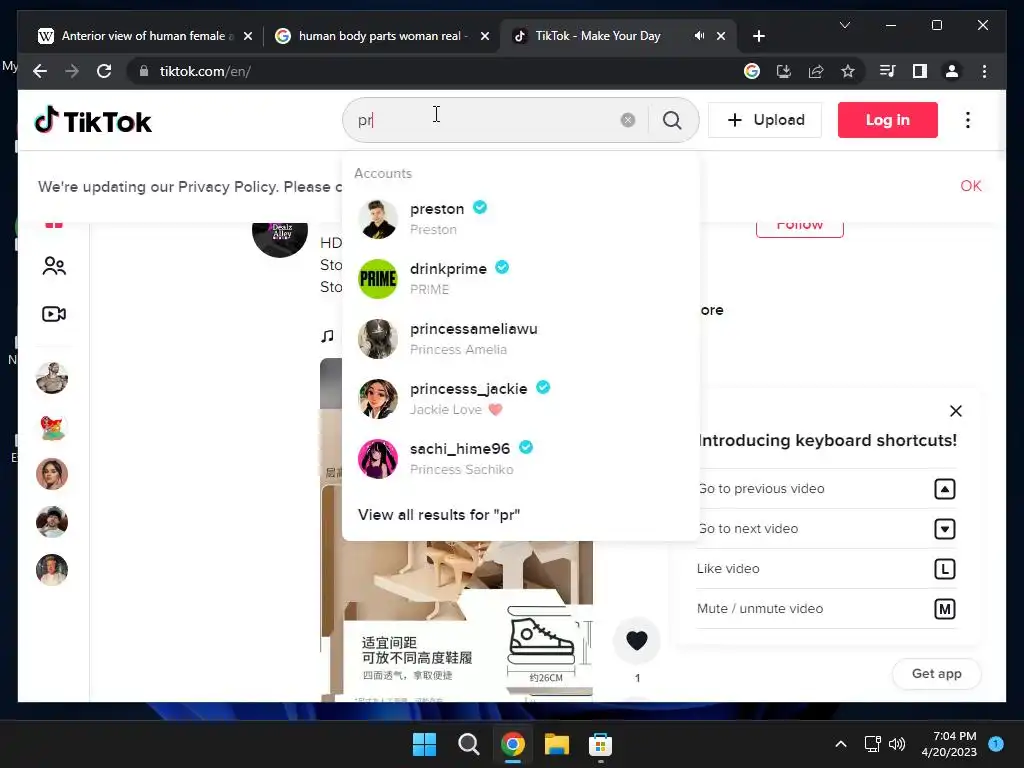Switch to the human body parts woman real tab
This screenshot has height=768, width=1024.
pos(380,36)
